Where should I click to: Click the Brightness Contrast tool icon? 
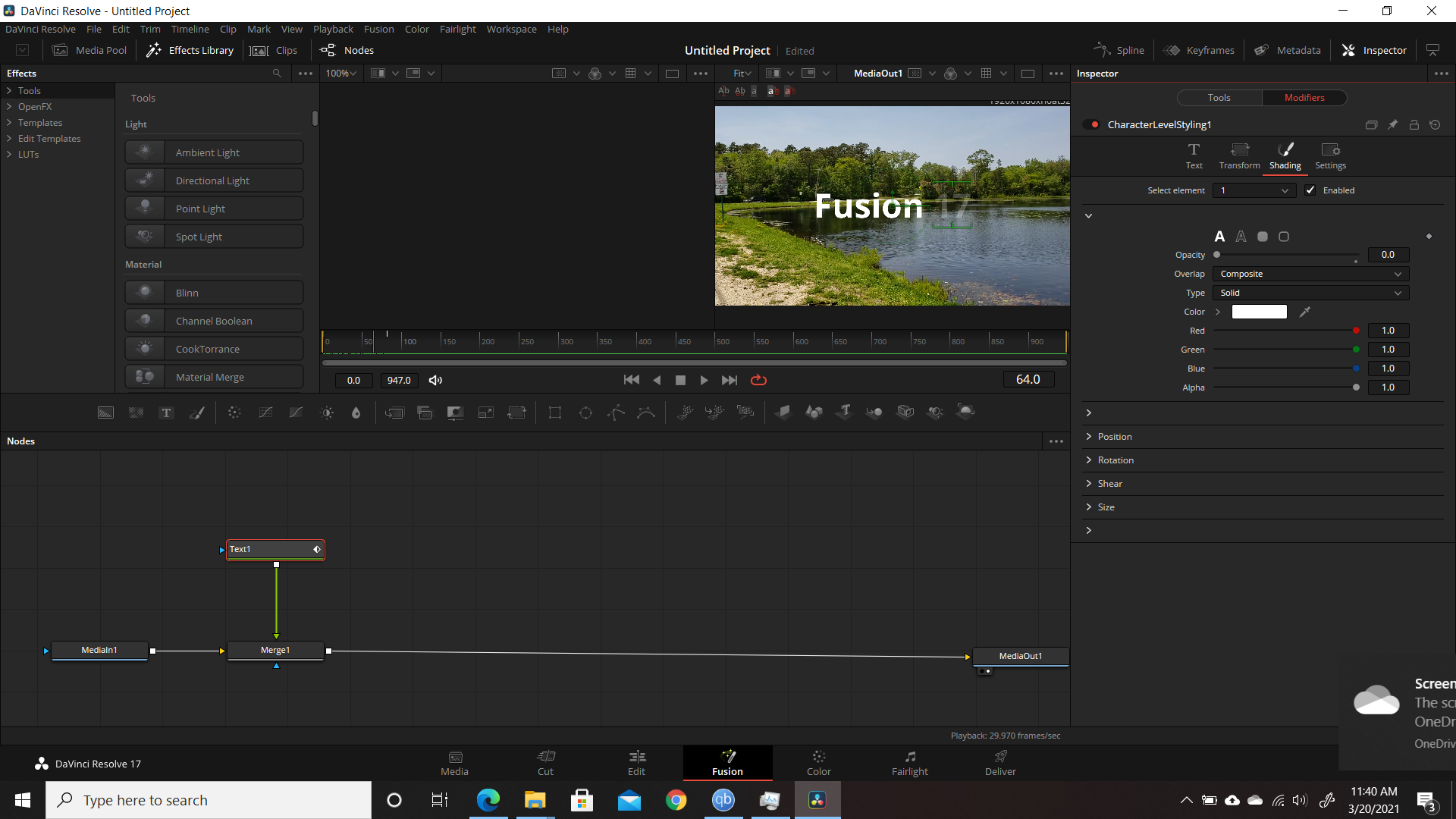327,413
